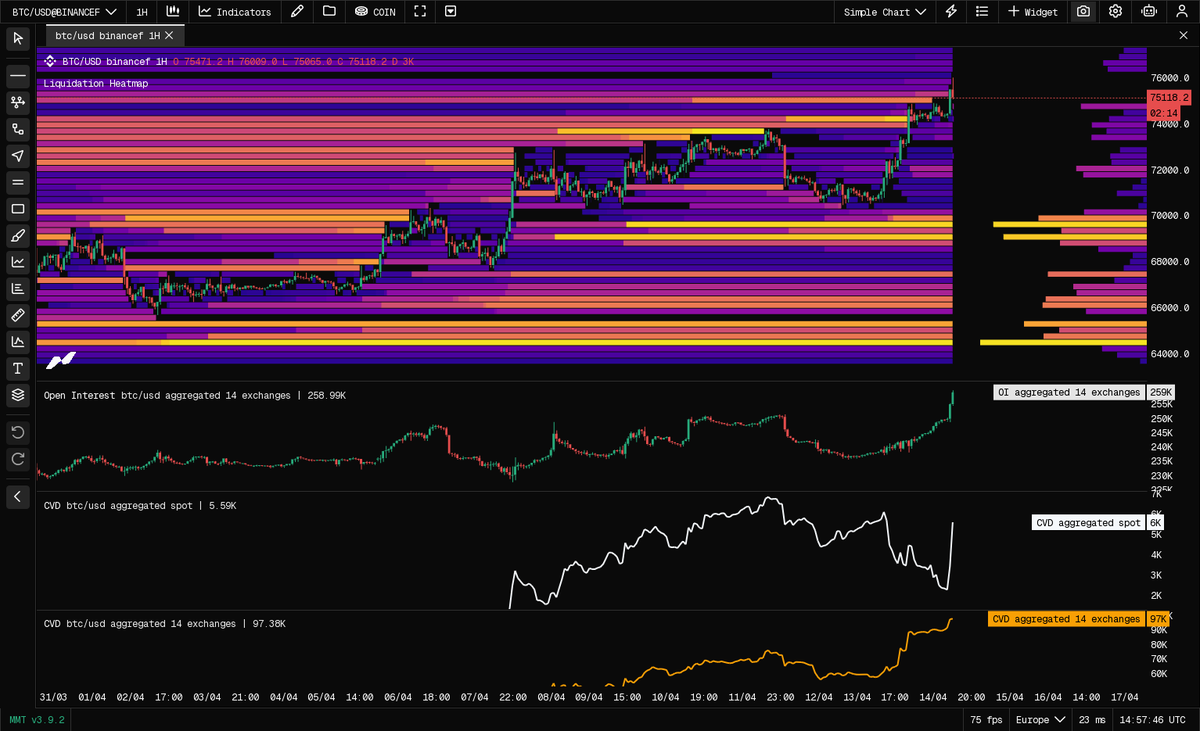Open the chart type candlestick selector
The image size is (1200, 731).
173,12
